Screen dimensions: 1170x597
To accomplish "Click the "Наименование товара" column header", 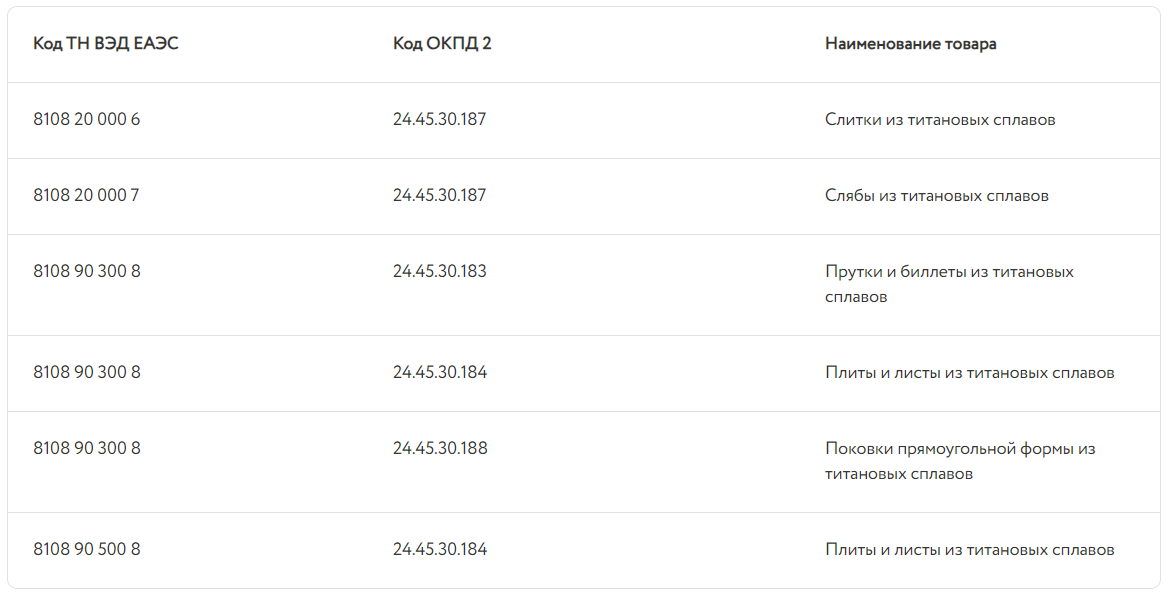I will point(910,44).
